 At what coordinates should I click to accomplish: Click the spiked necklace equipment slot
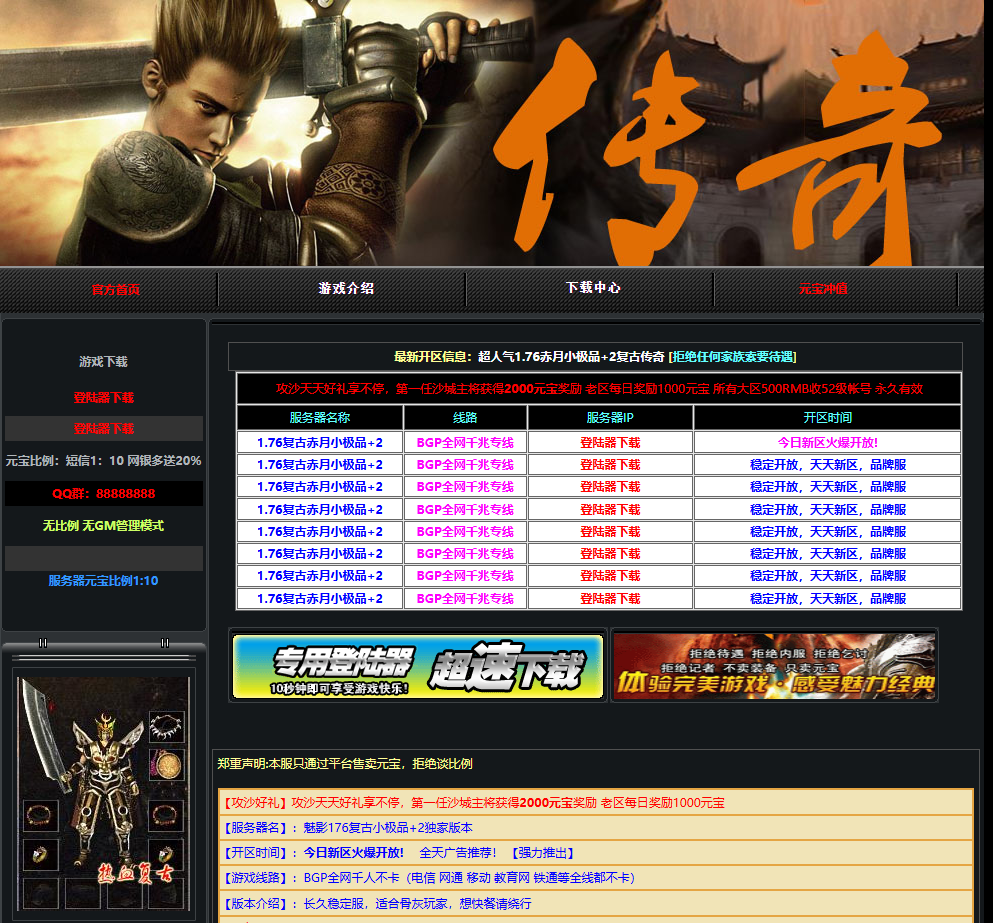click(x=166, y=726)
